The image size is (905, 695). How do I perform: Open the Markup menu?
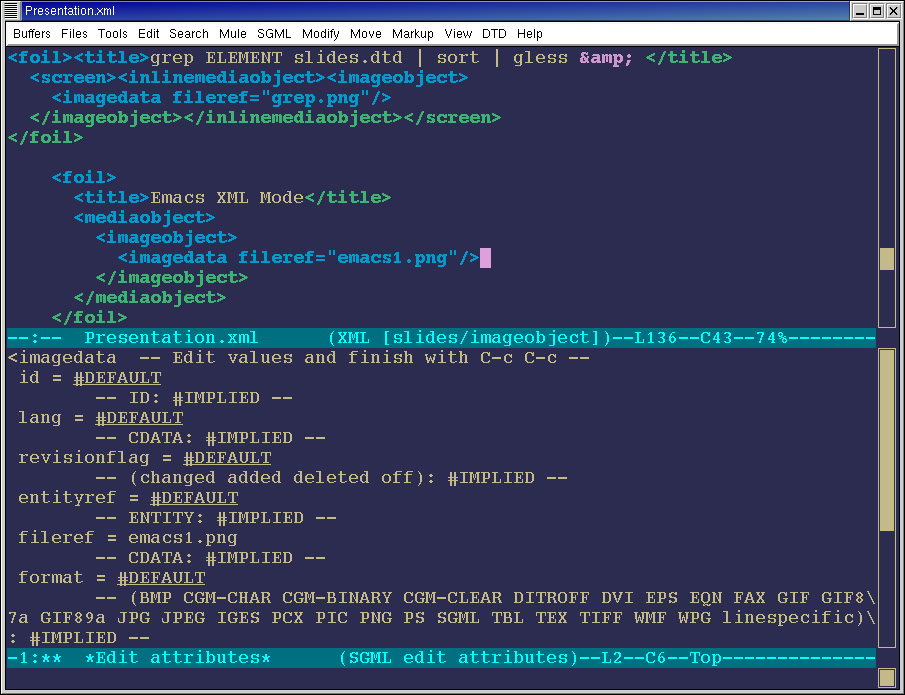click(x=413, y=34)
